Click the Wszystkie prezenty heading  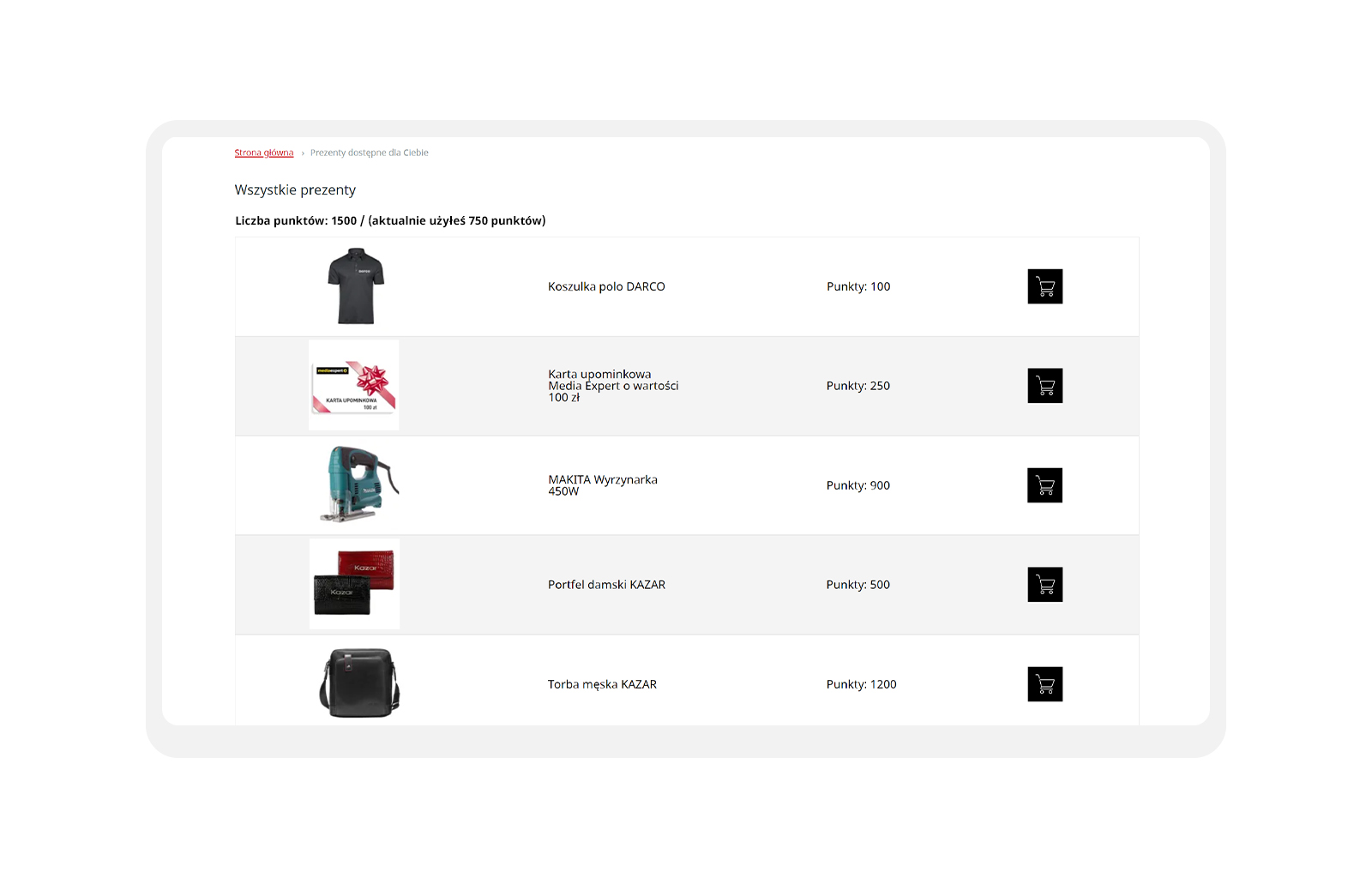point(295,189)
